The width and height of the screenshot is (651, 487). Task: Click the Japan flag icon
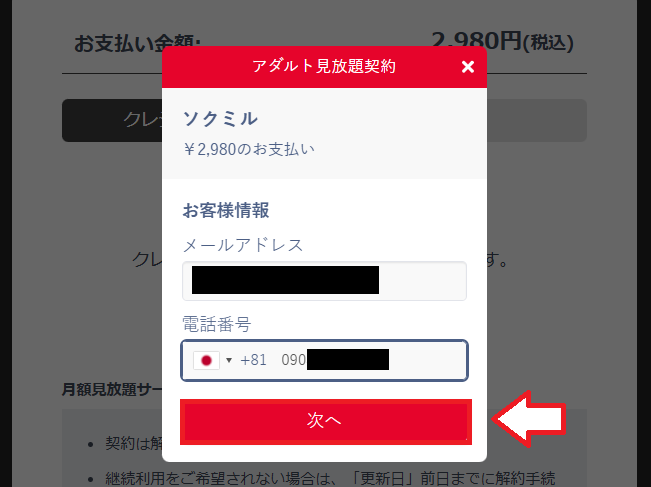(x=206, y=360)
